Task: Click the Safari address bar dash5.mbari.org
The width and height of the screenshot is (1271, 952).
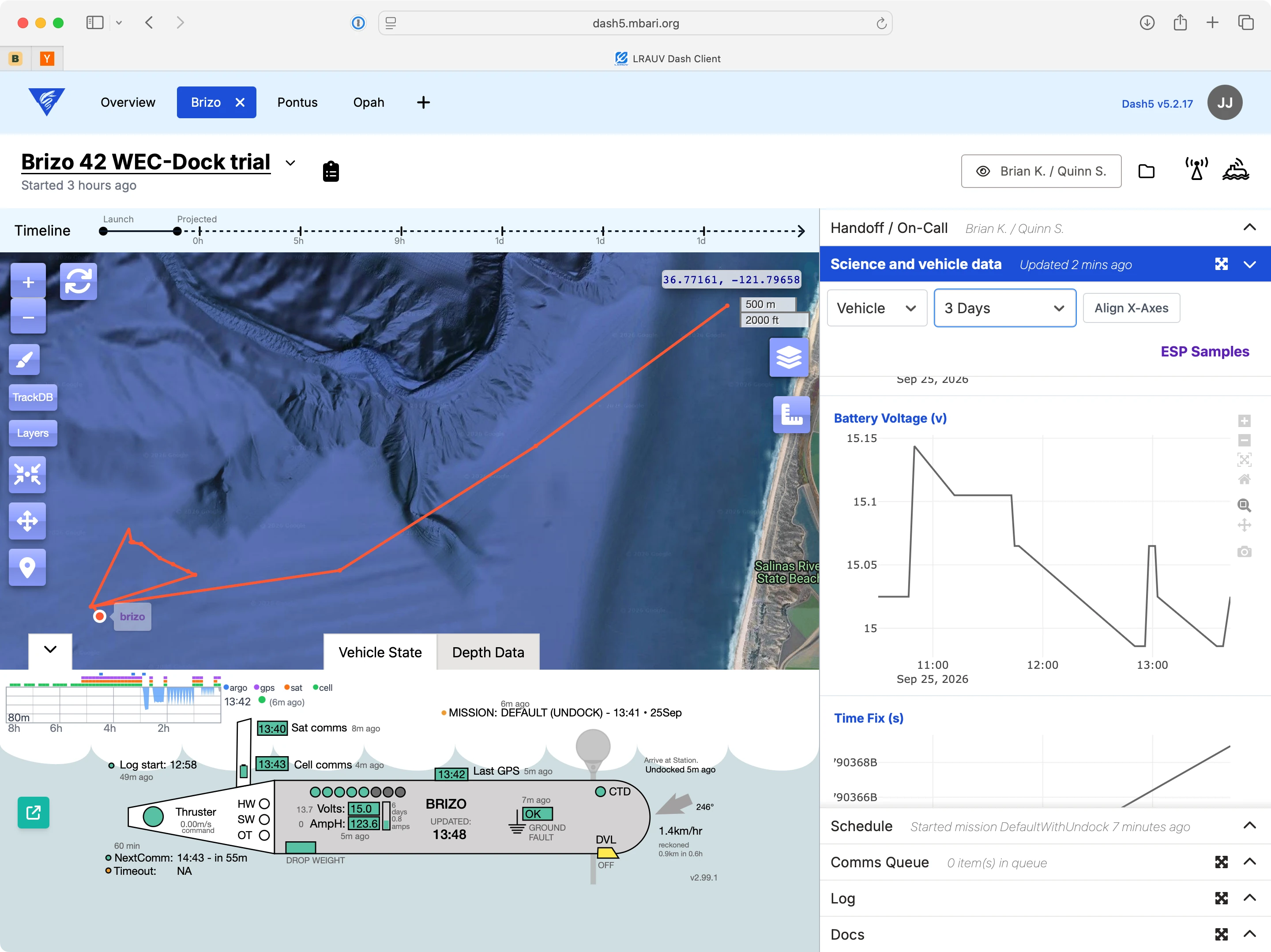Action: pos(635,23)
